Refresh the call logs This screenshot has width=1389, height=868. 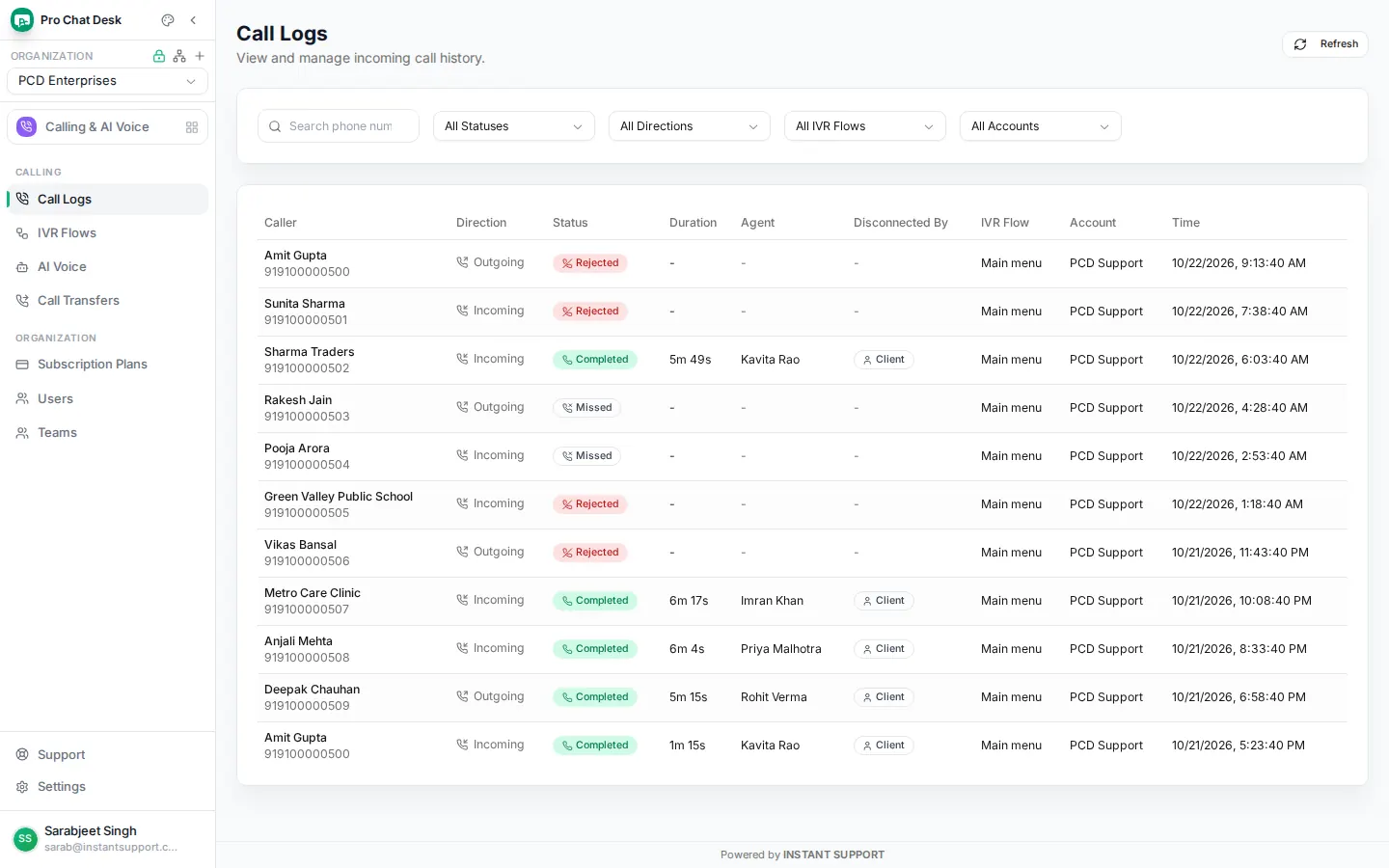click(1325, 44)
